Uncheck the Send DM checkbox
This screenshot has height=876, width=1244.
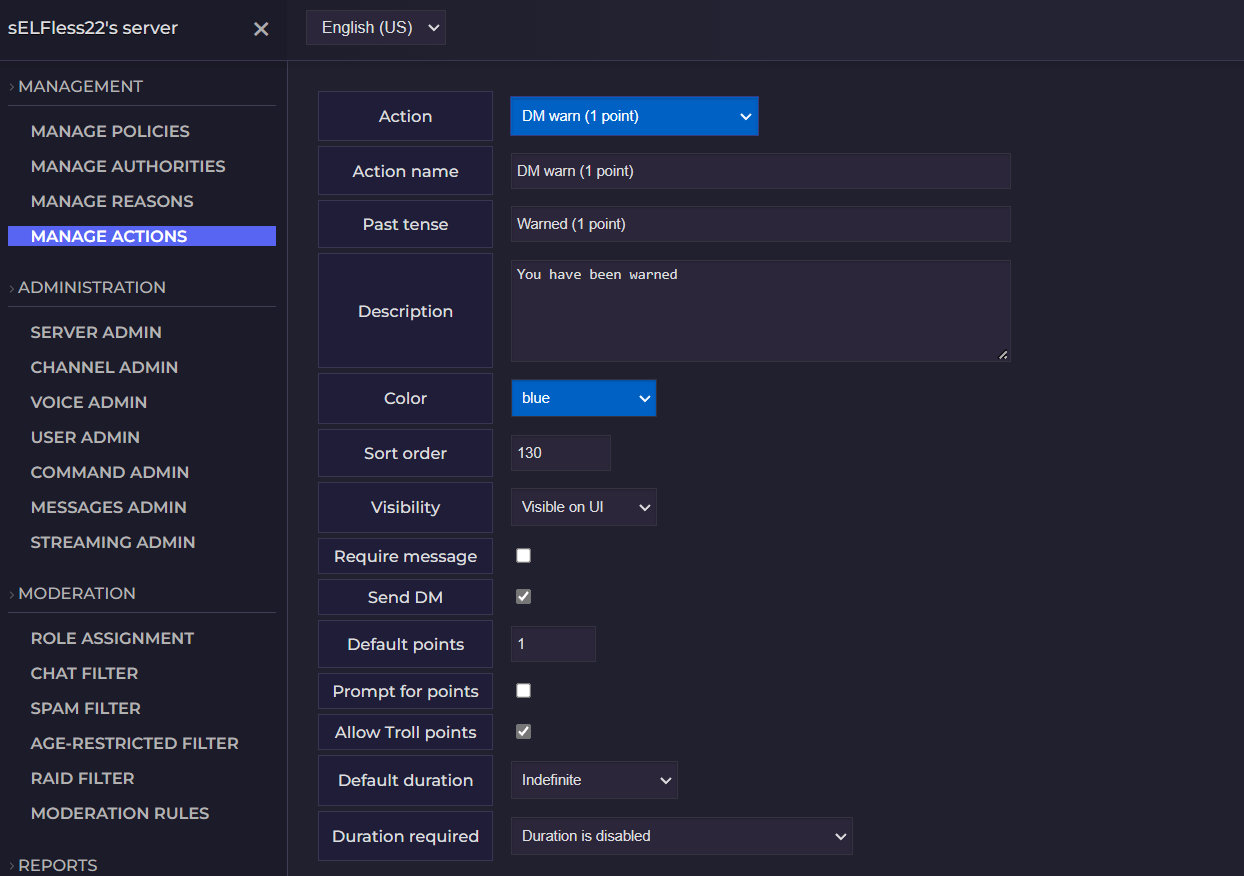click(523, 597)
